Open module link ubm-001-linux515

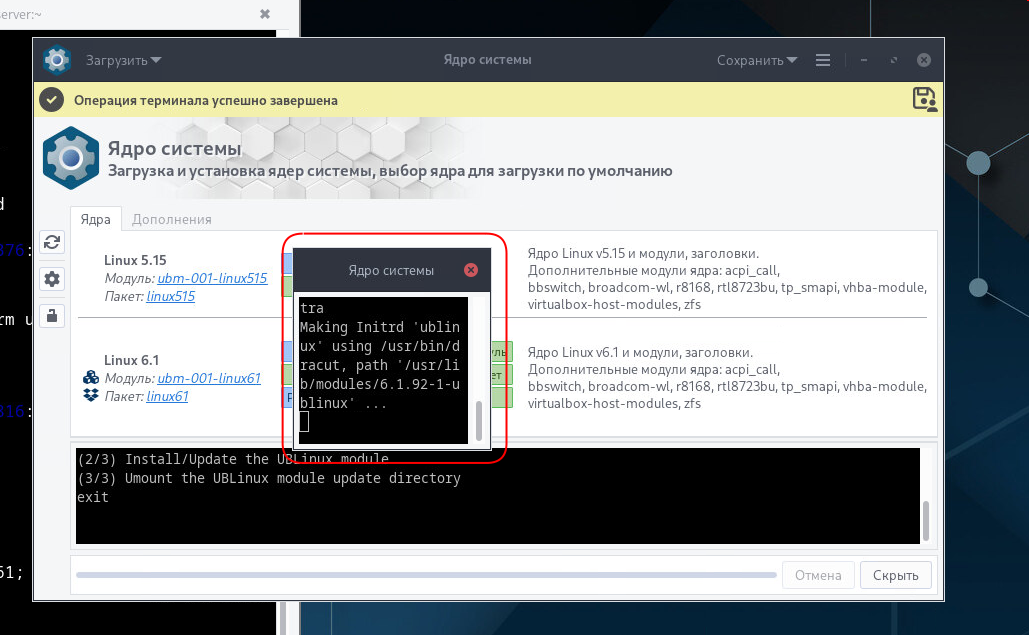(x=212, y=278)
